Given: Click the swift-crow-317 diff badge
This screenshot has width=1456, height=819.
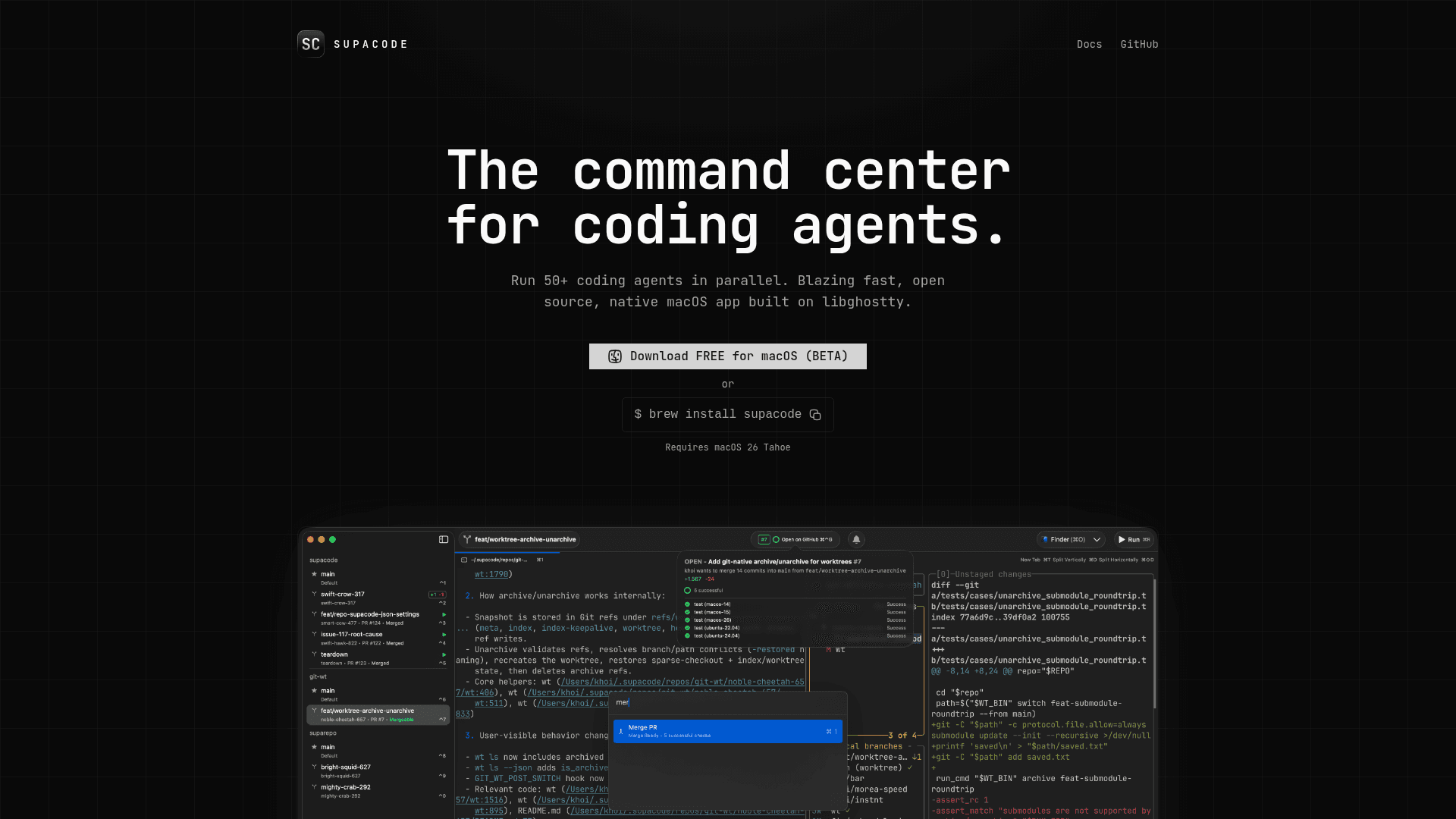Looking at the screenshot, I should (437, 595).
